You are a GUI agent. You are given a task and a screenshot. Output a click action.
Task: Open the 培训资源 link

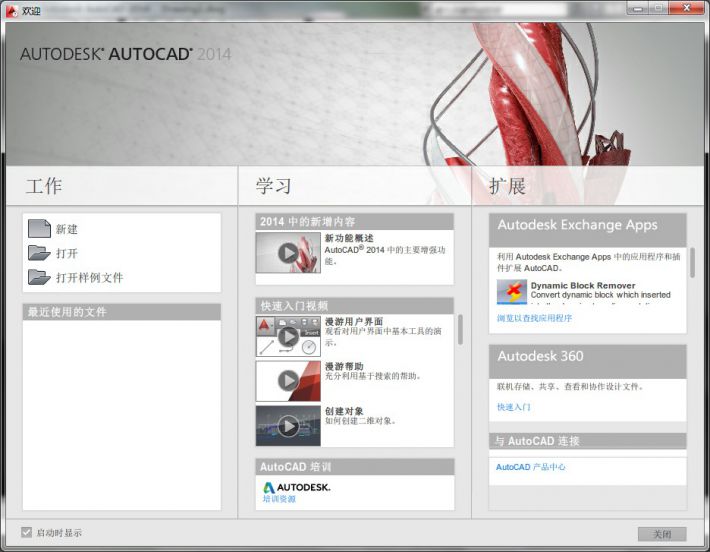tap(279, 499)
